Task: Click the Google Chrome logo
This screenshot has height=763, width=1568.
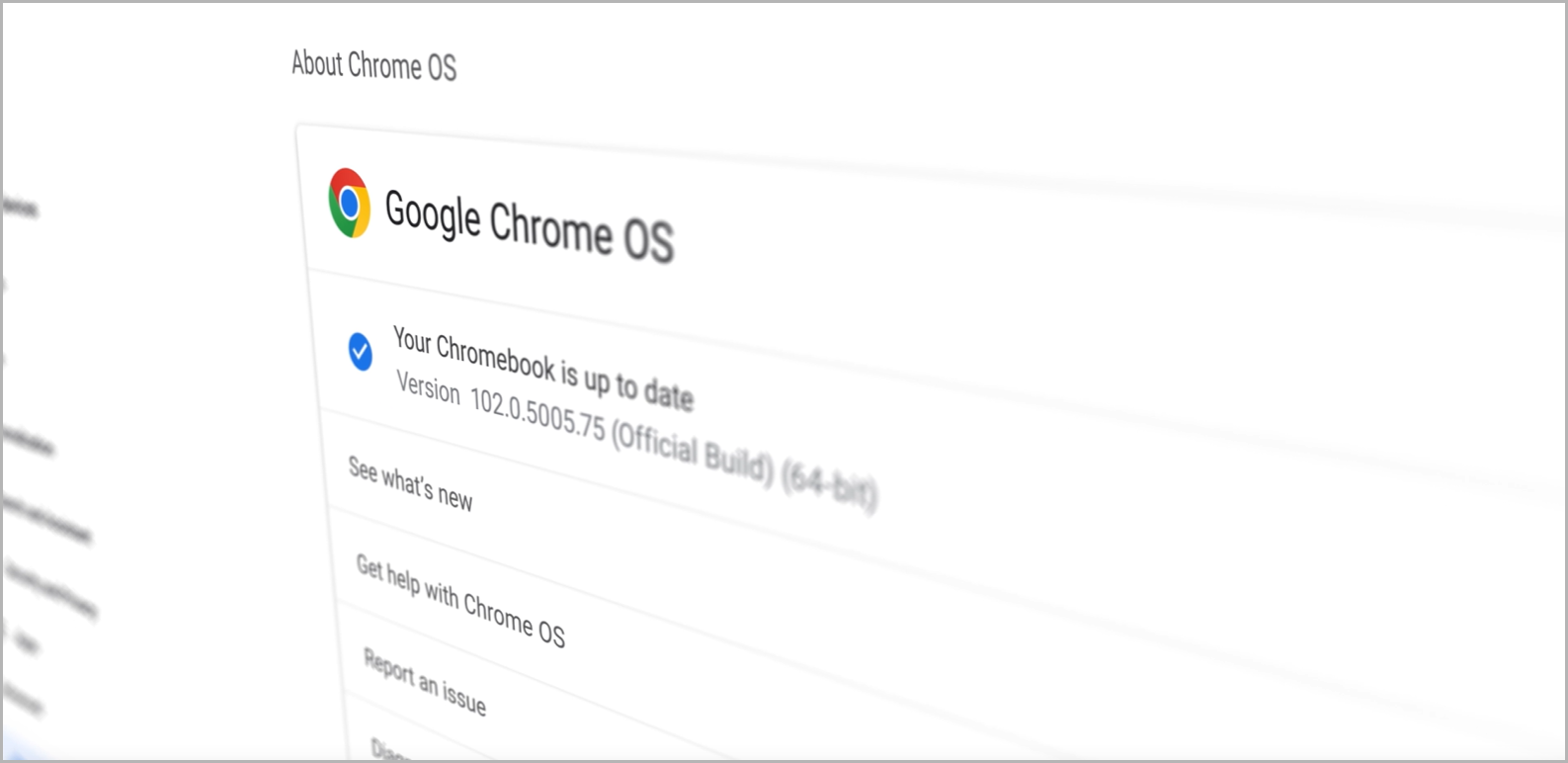Action: (x=350, y=203)
